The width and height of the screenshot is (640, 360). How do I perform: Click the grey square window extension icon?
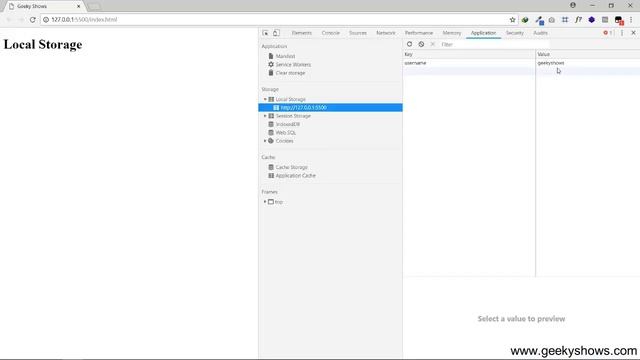pyautogui.click(x=605, y=20)
